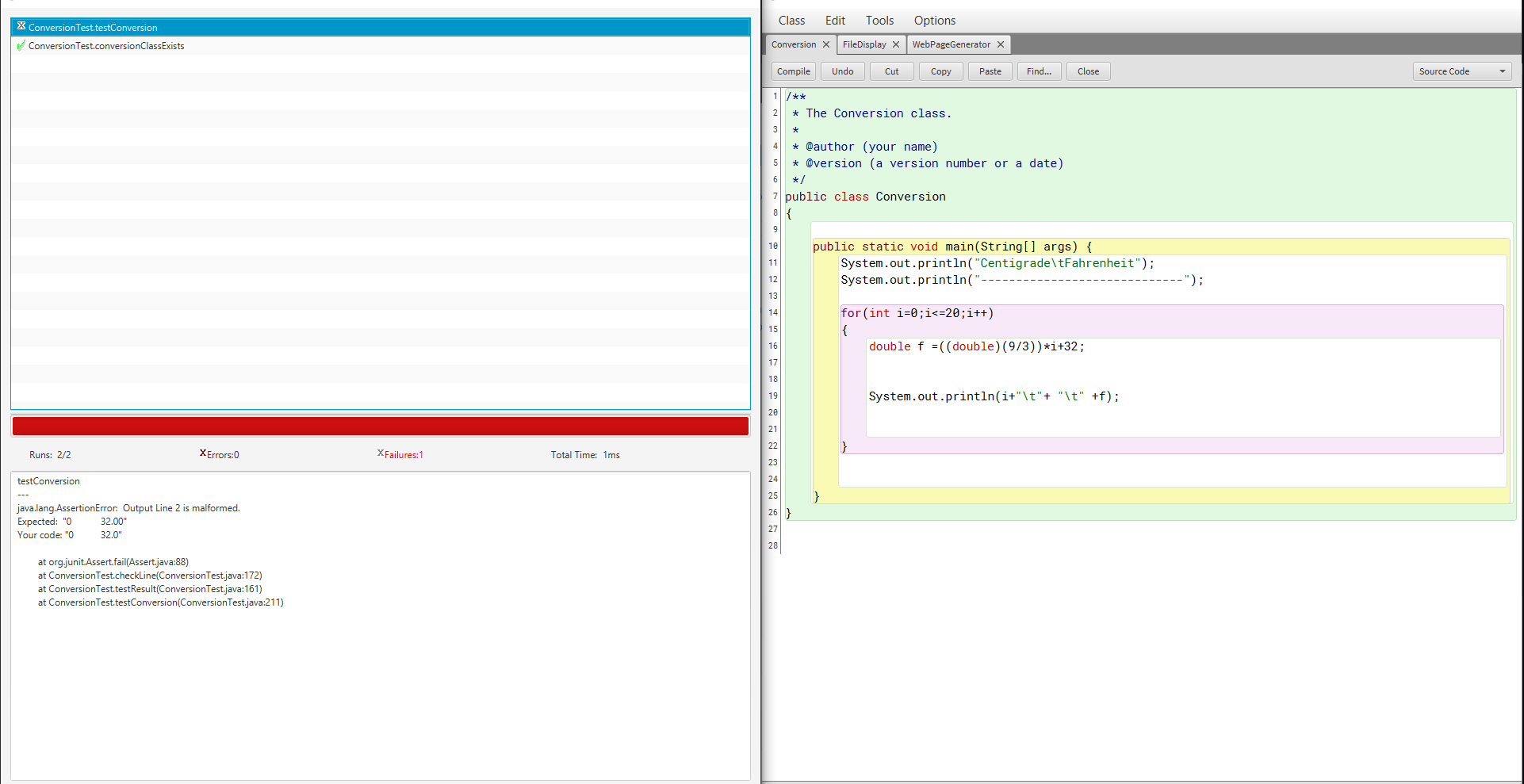Open the Class menu
This screenshot has height=784, width=1524.
791,21
